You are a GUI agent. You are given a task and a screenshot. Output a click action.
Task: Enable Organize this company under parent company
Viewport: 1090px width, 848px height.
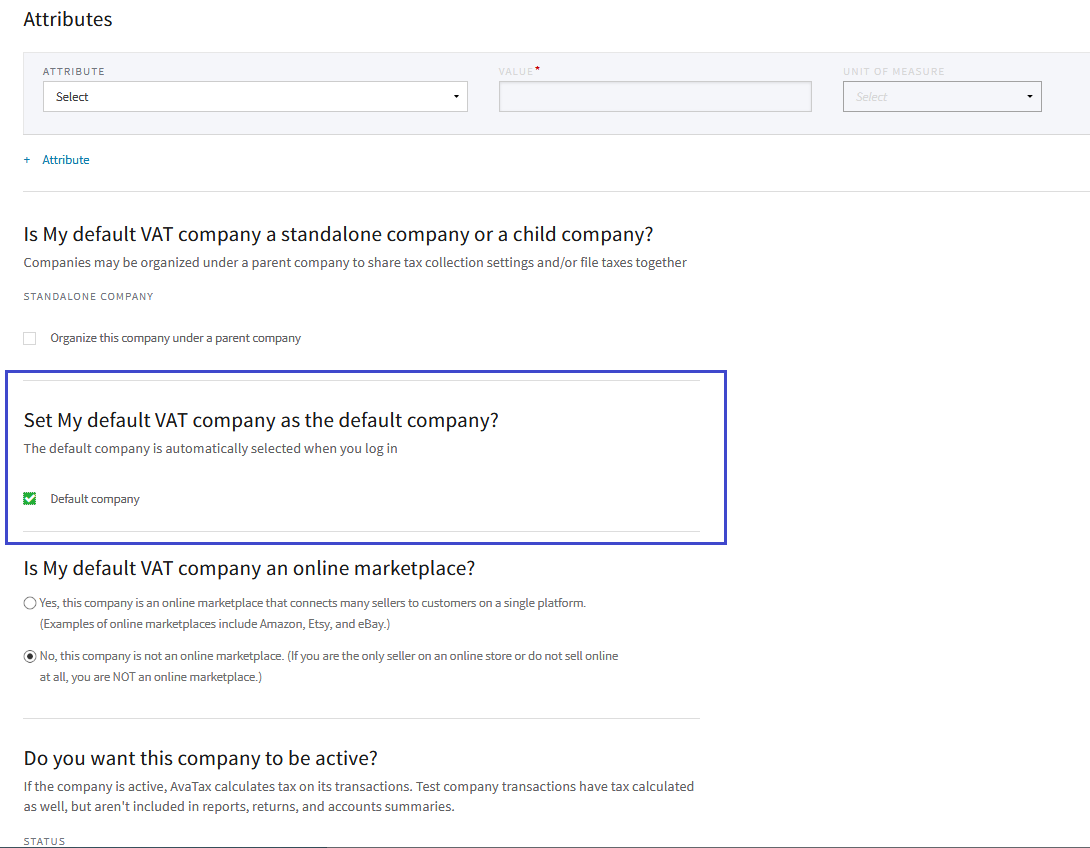pos(30,338)
